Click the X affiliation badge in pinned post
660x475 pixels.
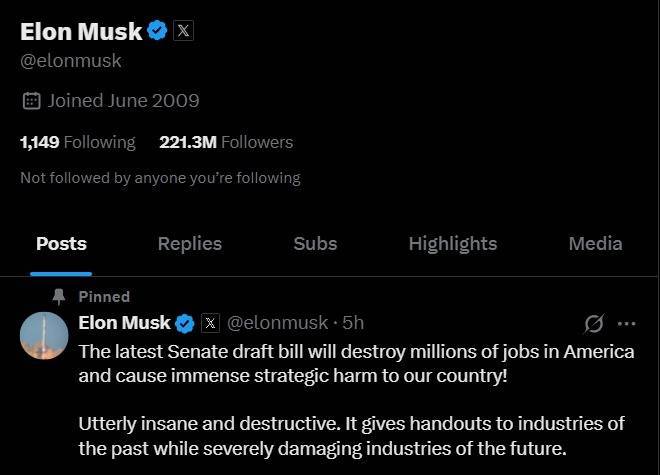[210, 323]
